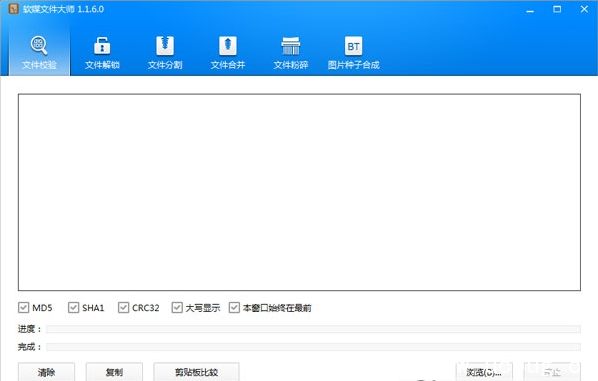Toggle the 大写显示 uppercase display checkbox

177,307
